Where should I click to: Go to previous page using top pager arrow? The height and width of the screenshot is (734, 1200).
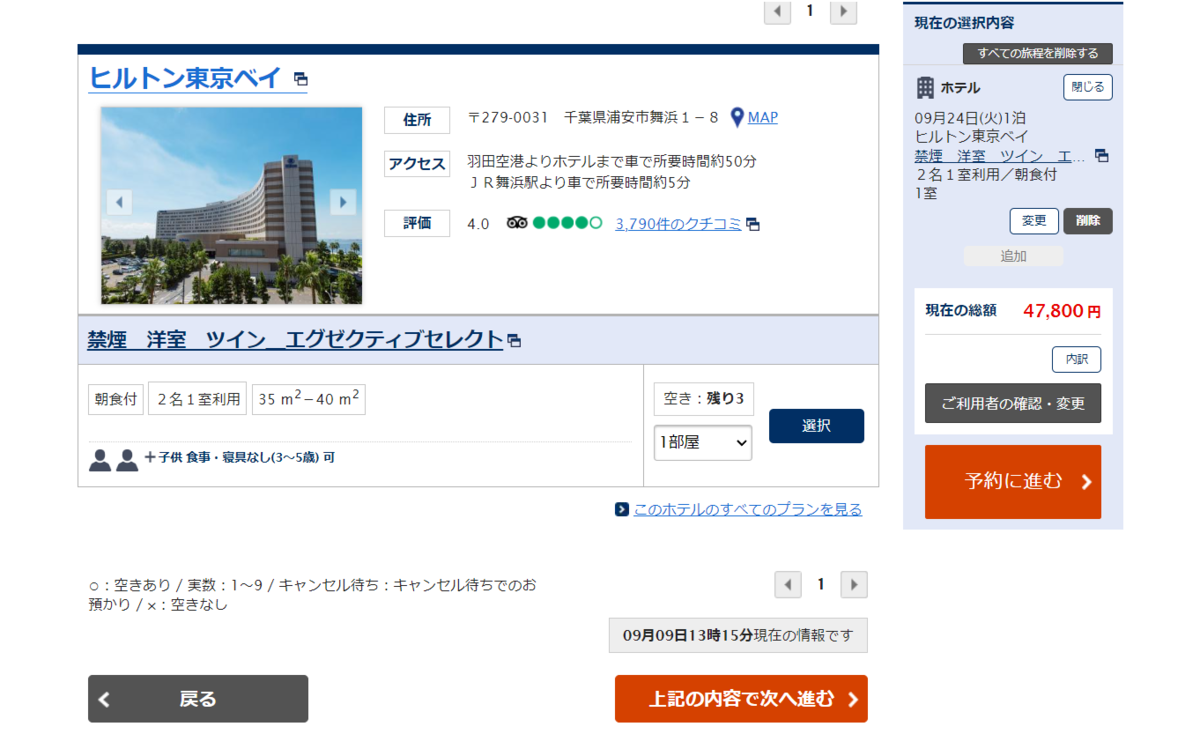[x=777, y=11]
